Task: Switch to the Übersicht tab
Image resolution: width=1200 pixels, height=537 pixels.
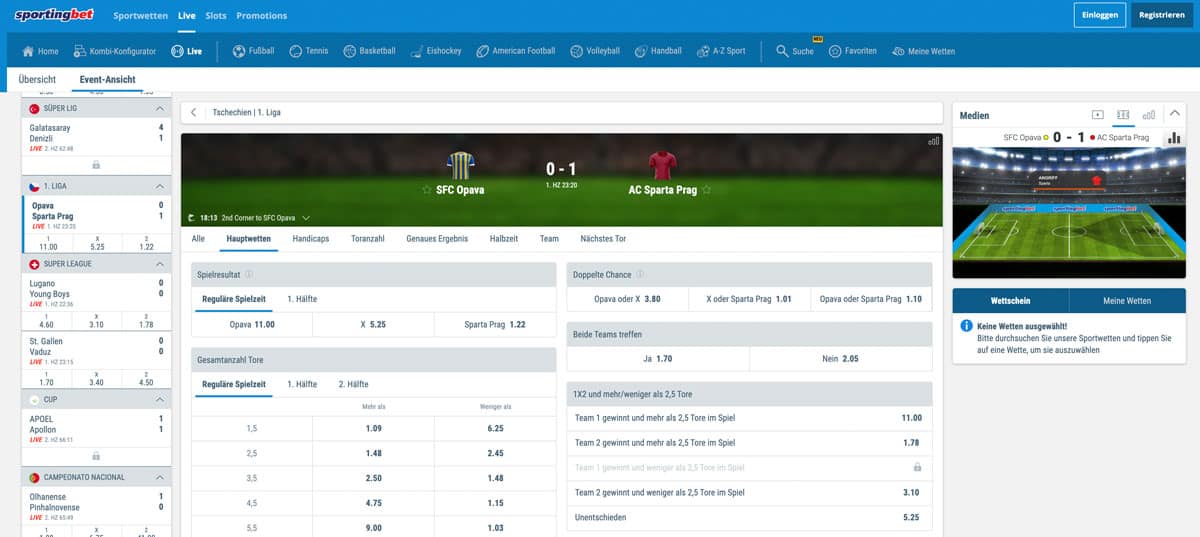Action: point(37,79)
